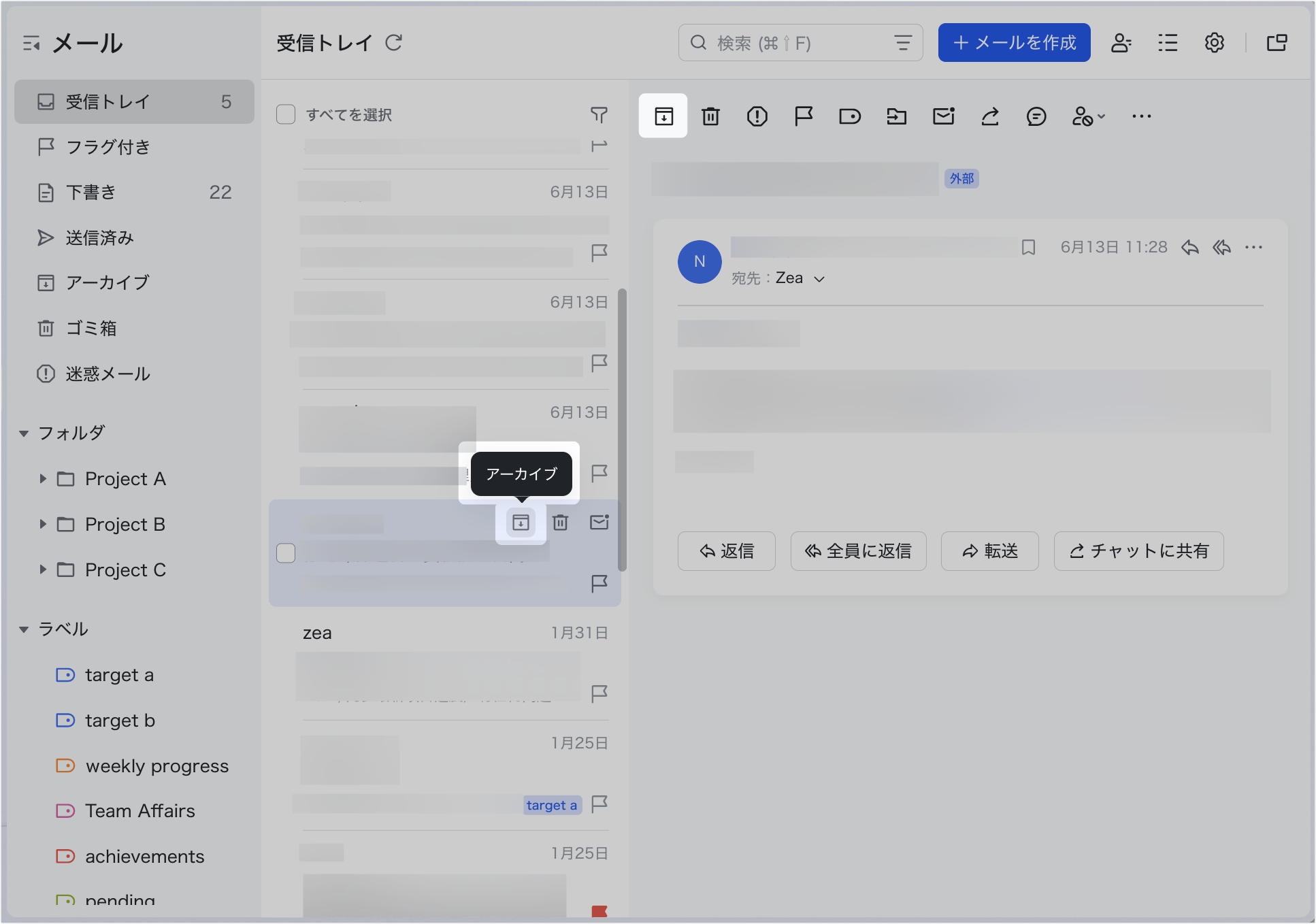Open settings gear icon at top
The image size is (1316, 924).
[x=1215, y=43]
